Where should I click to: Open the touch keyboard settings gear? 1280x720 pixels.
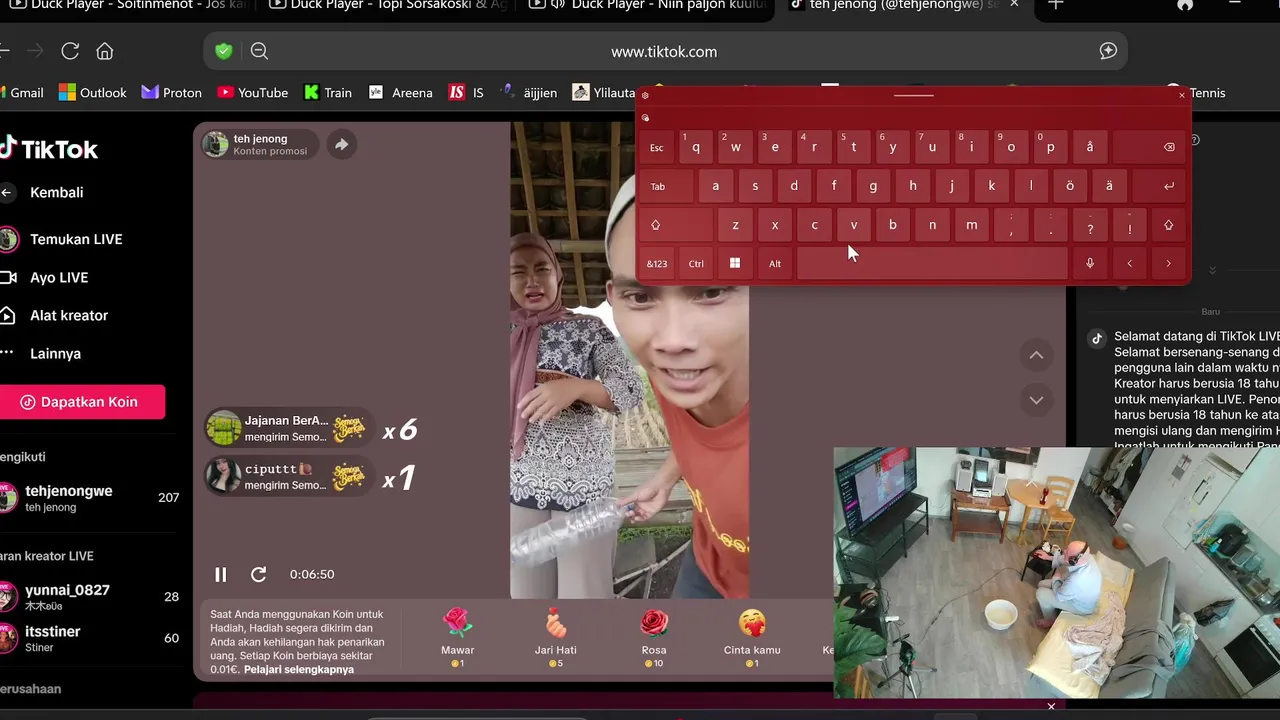click(x=645, y=95)
